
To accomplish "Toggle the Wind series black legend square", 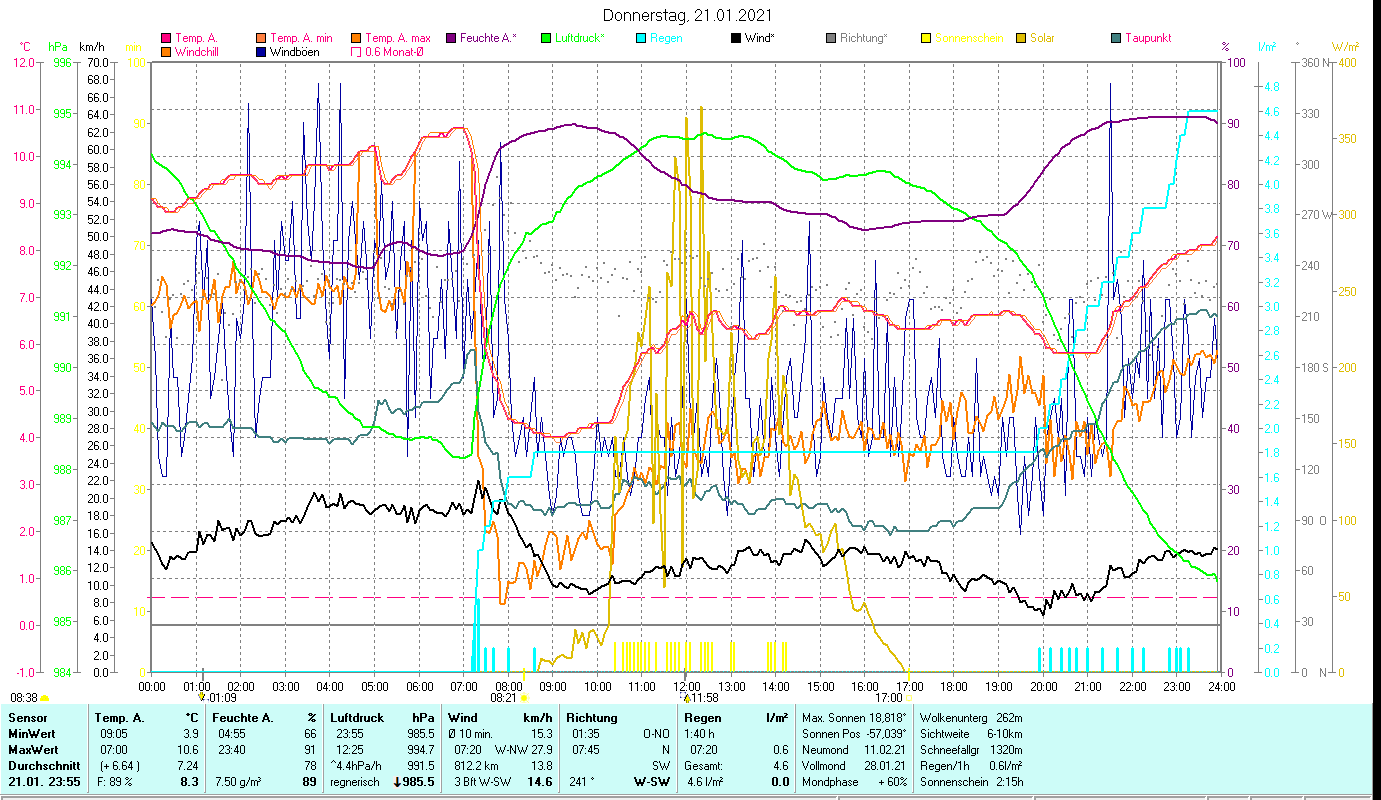I will [736, 39].
